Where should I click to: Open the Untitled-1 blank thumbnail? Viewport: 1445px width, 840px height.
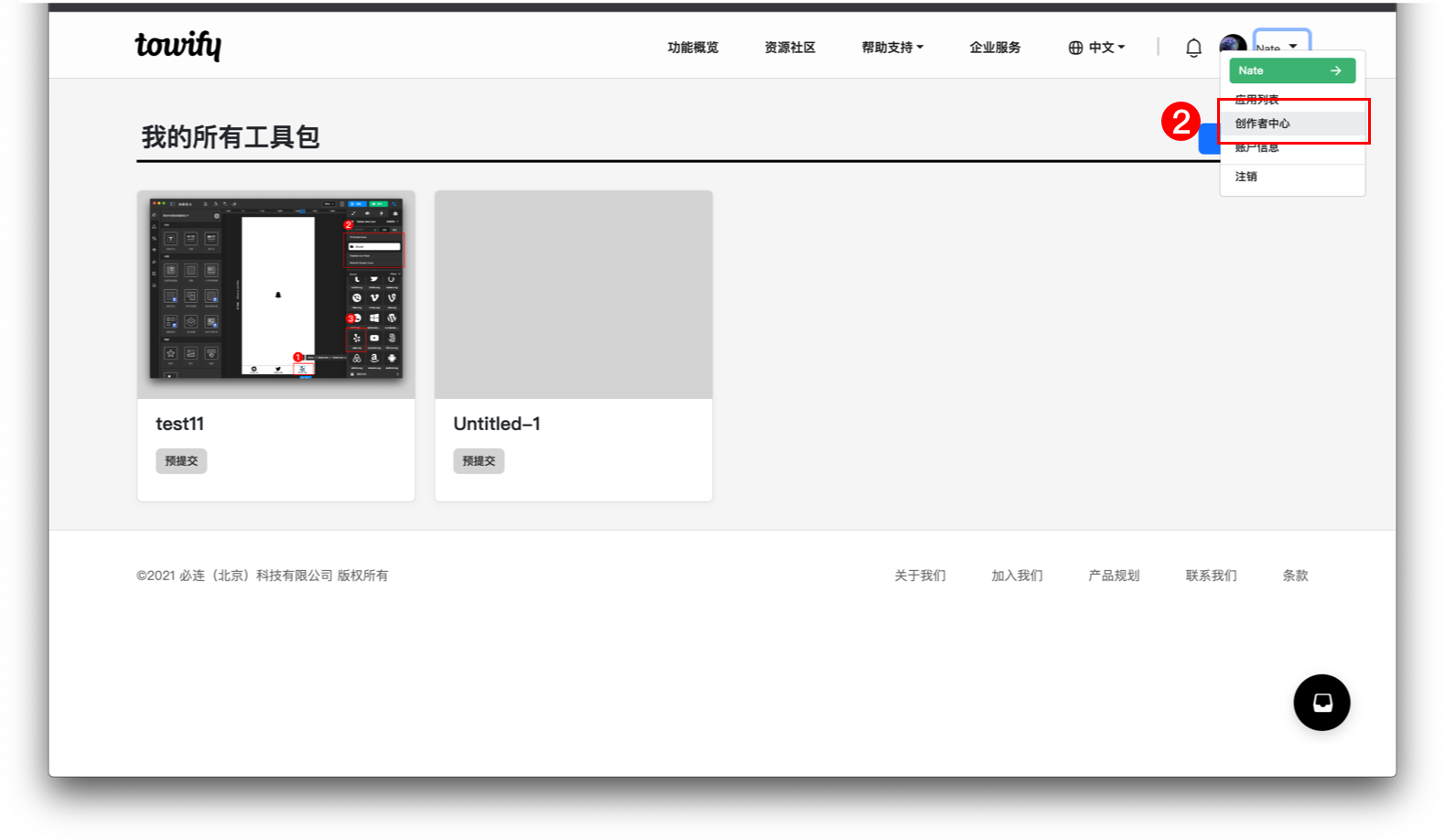pos(574,295)
